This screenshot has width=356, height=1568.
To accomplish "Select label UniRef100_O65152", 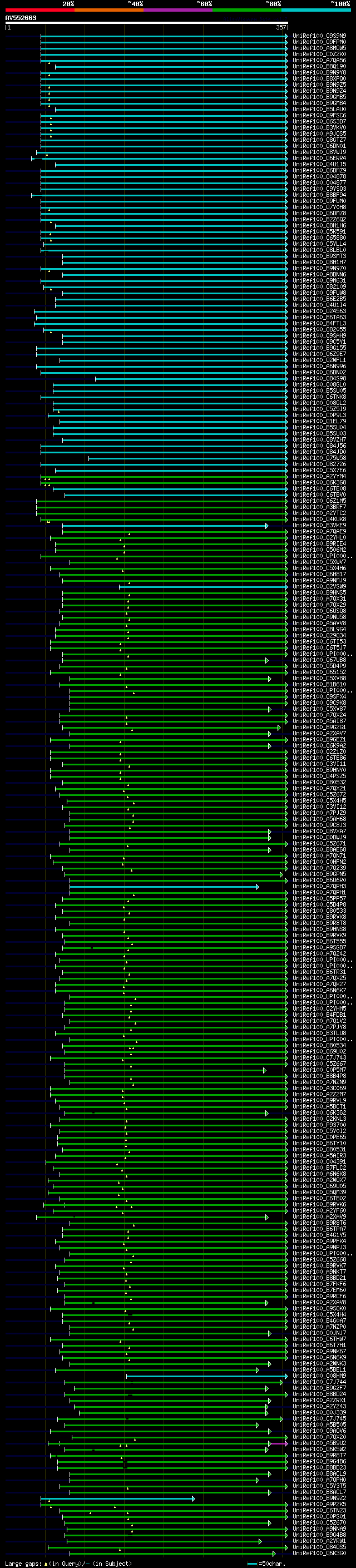I will point(319,672).
